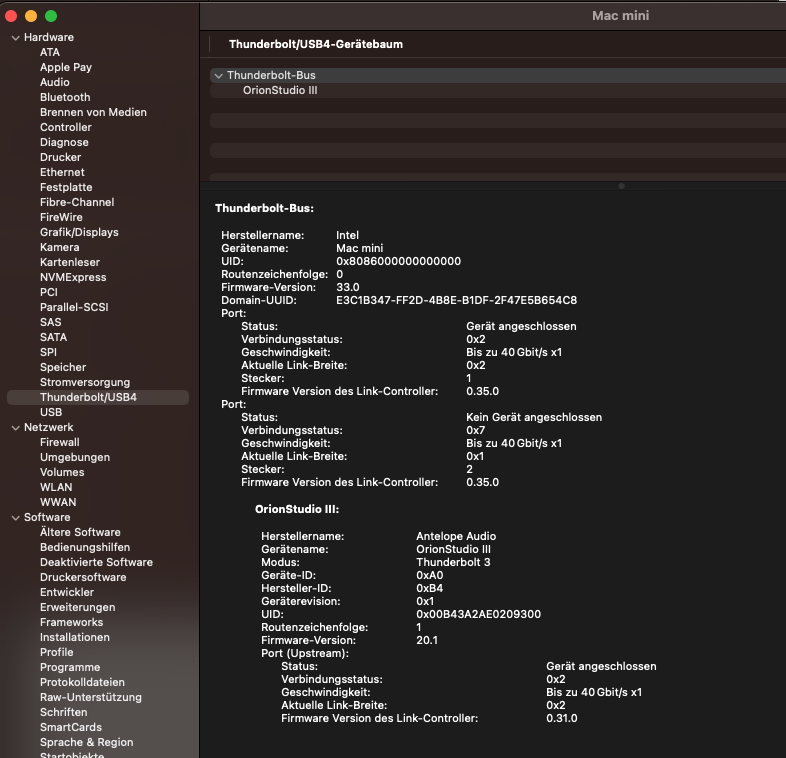Open Erweiterungen list
The image size is (786, 758).
point(78,608)
